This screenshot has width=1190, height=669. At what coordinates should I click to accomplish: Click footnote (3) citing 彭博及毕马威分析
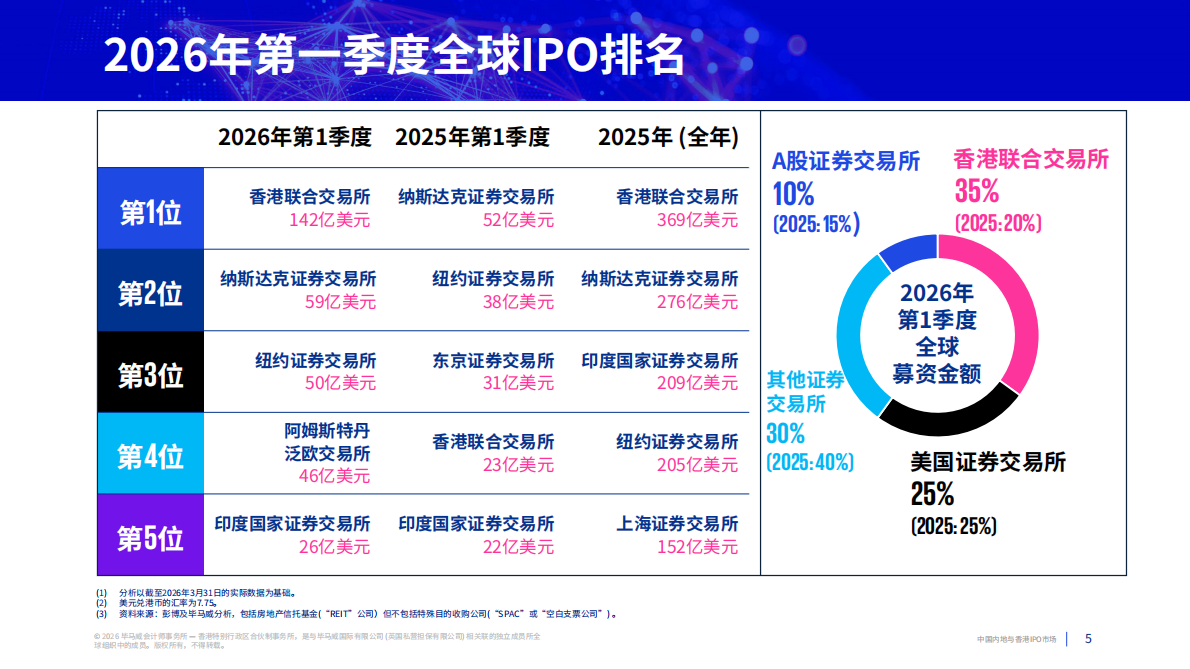pyautogui.click(x=356, y=614)
